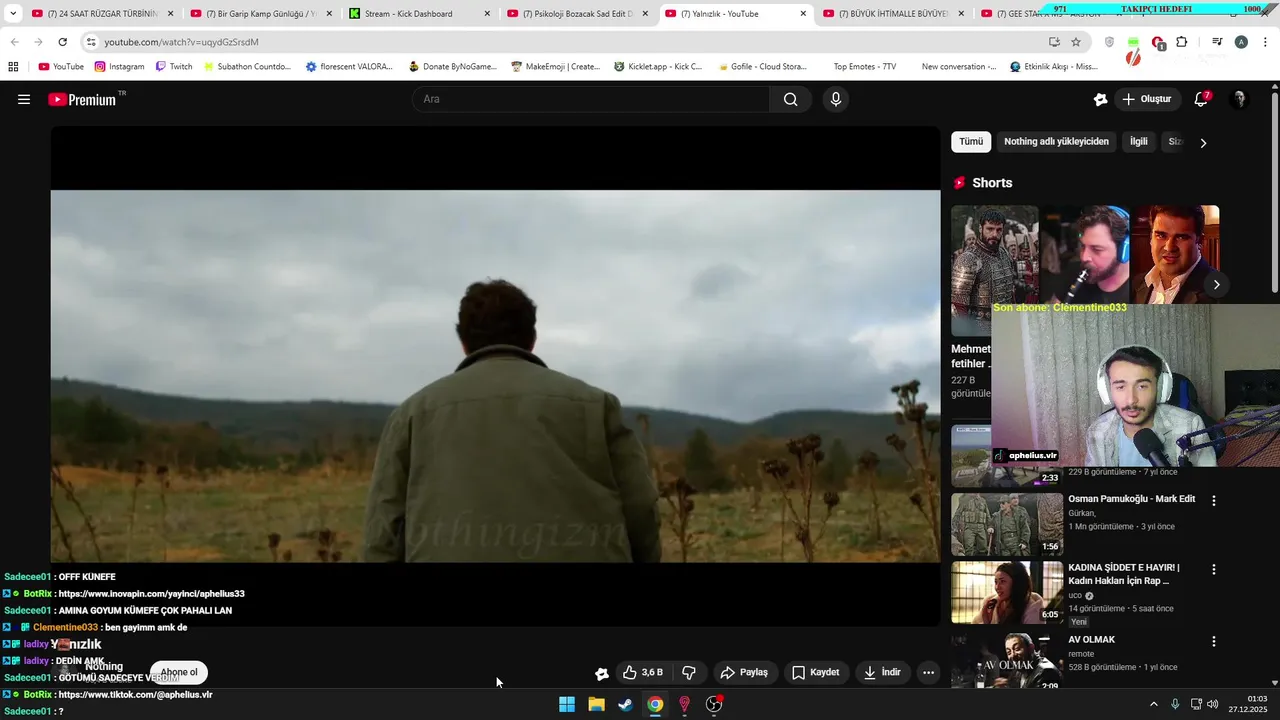This screenshot has width=1280, height=720.
Task: Open options for KADINA ŞİDDET E HAYIR video
Action: [x=1214, y=569]
